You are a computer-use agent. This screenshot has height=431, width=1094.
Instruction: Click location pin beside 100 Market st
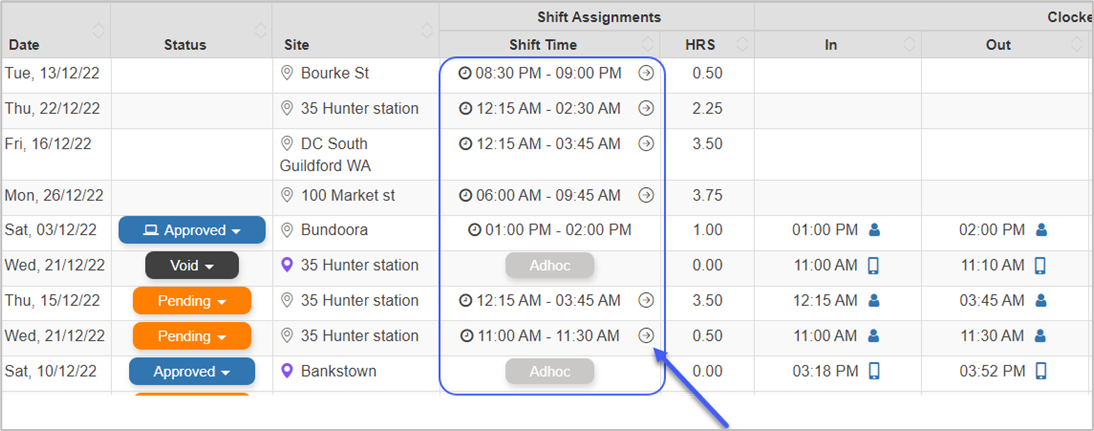click(x=286, y=196)
